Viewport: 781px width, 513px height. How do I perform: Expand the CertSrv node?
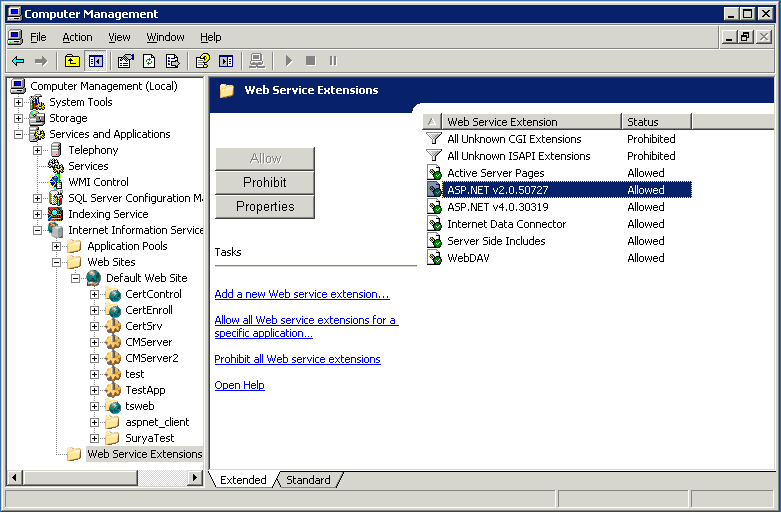(x=94, y=326)
